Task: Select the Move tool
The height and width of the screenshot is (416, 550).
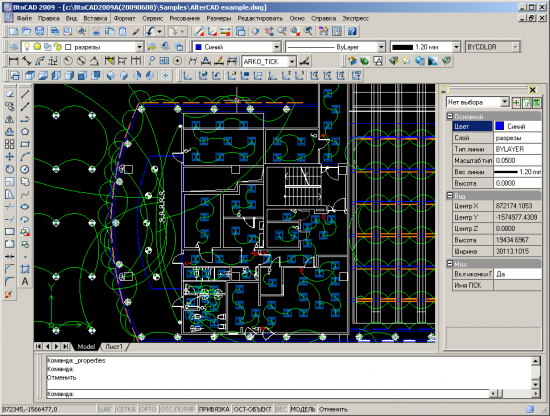Action: 10,157
